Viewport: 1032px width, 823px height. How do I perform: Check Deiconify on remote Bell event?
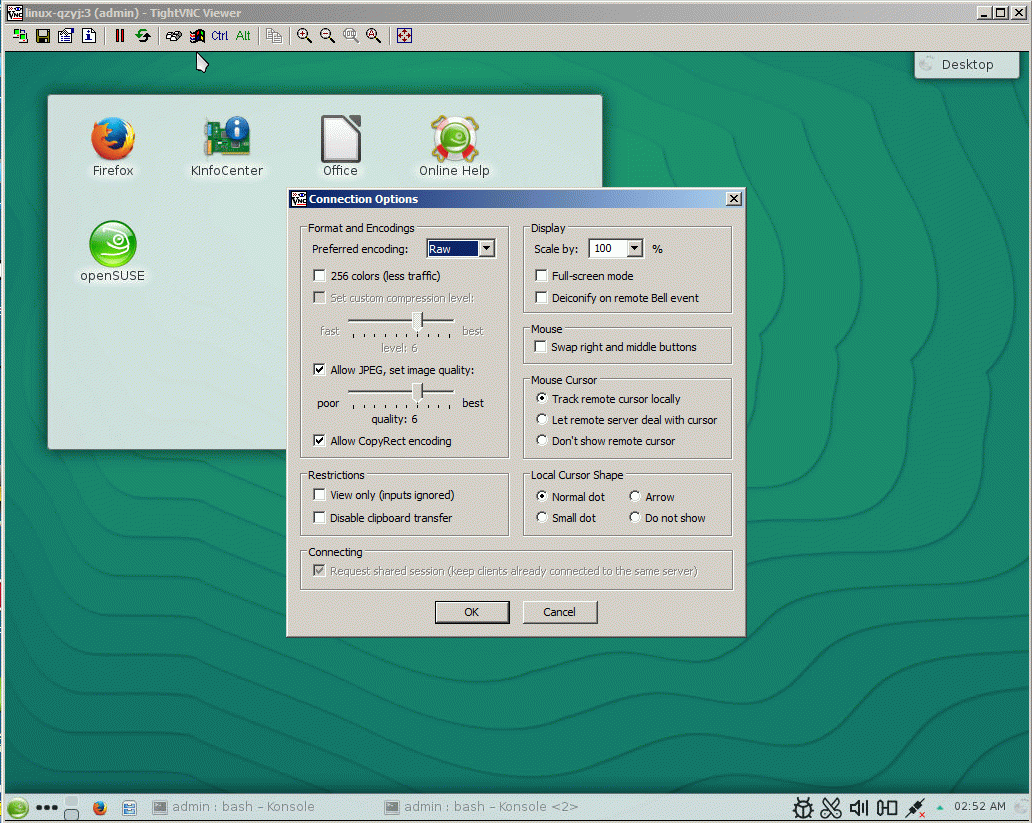pos(541,298)
